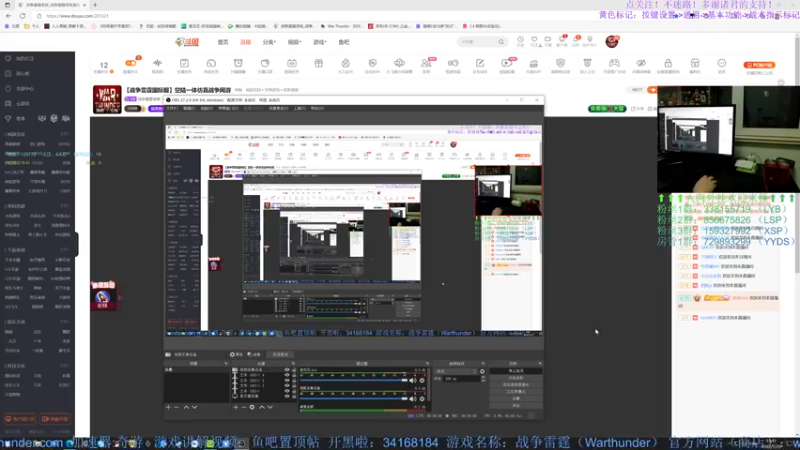
Task: Toggle eye visibility of fourth source row
Action: [x=287, y=386]
